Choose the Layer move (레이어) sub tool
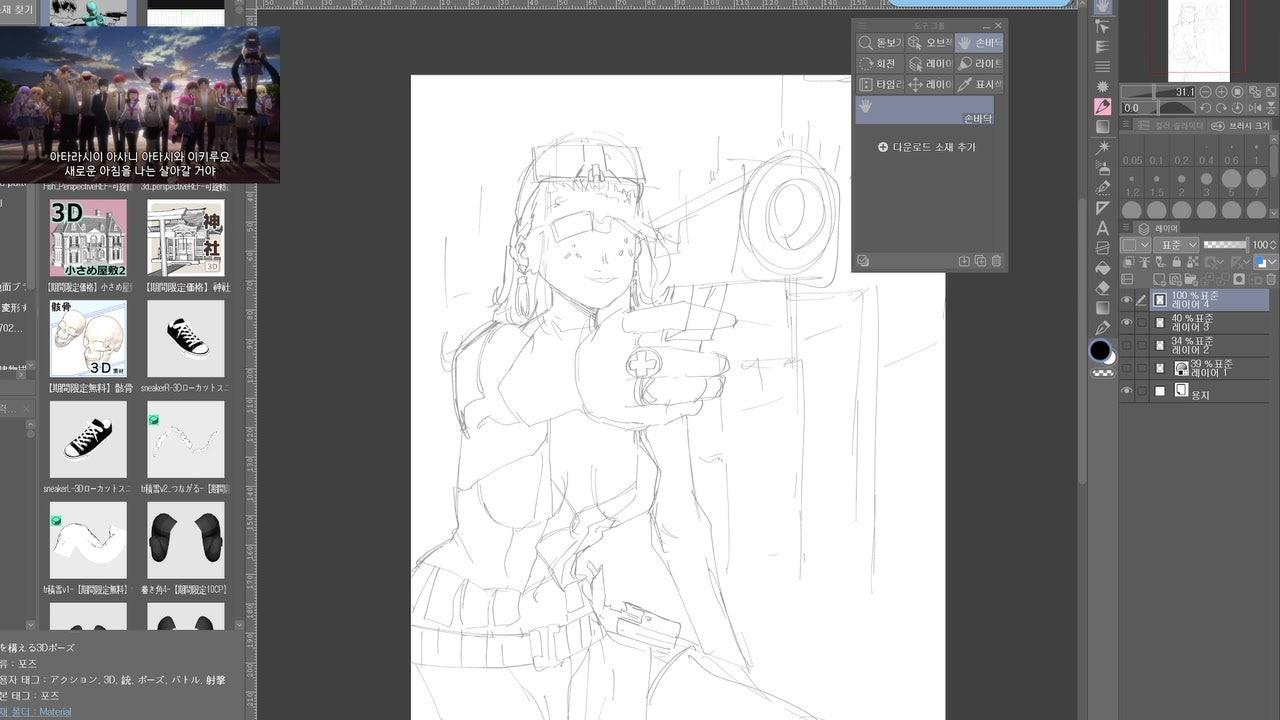Screen dimensions: 1280x720 click(929, 85)
